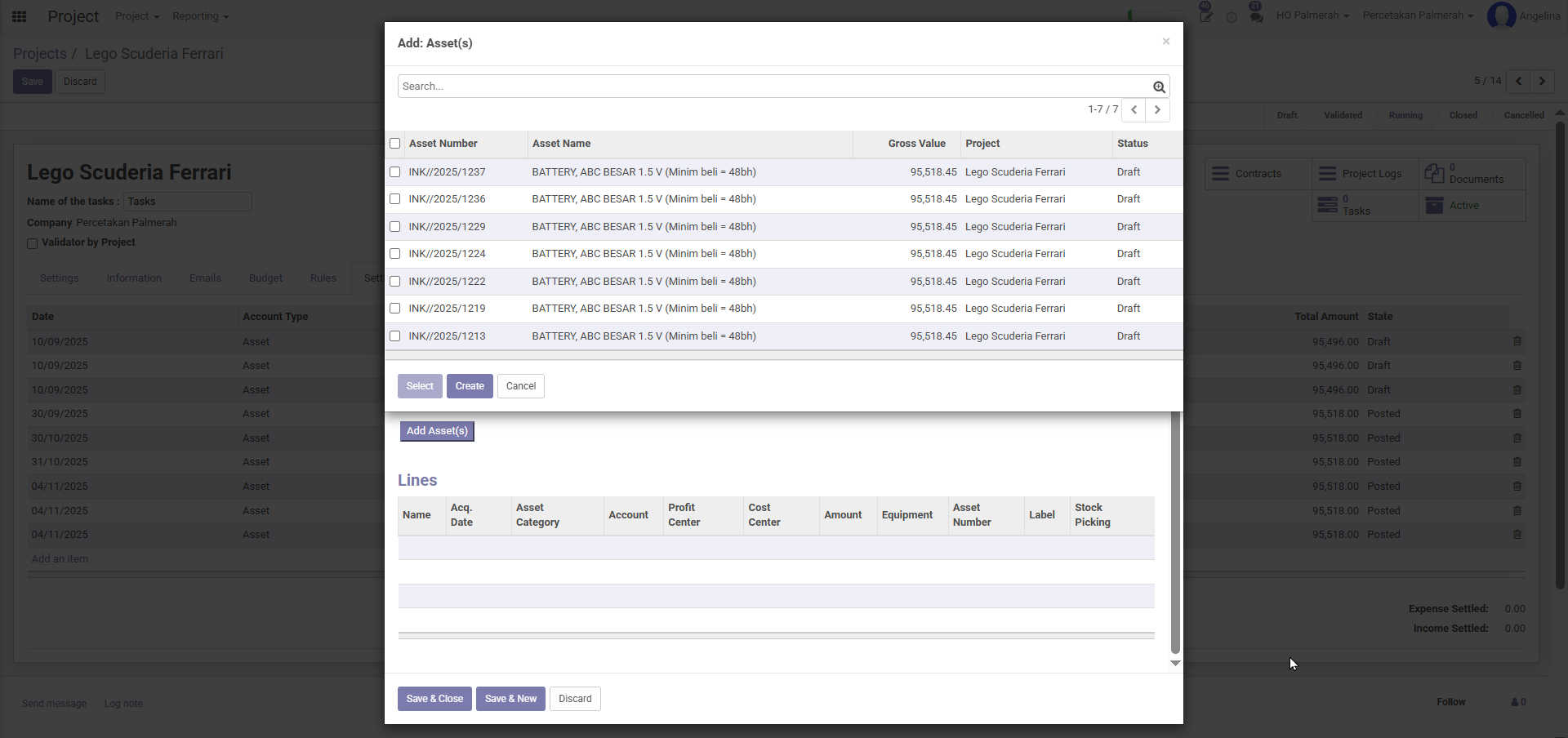Go to previous page of asset list
The width and height of the screenshot is (1568, 738).
[1134, 110]
